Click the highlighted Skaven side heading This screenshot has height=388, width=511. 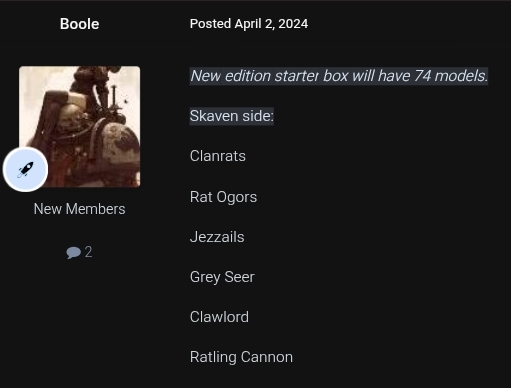coord(232,116)
